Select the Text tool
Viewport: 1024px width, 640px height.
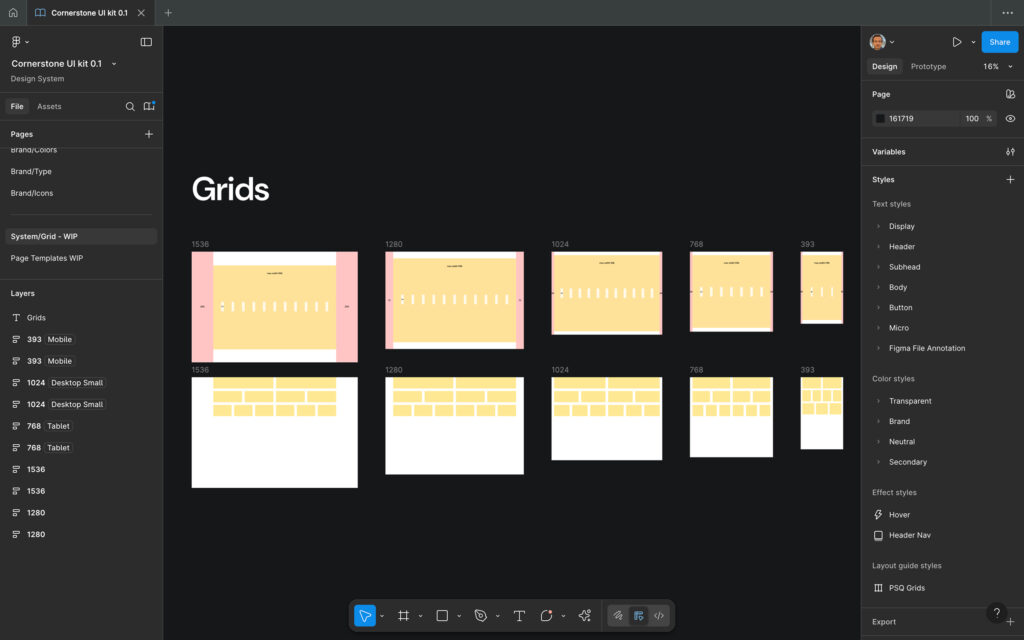pyautogui.click(x=519, y=616)
